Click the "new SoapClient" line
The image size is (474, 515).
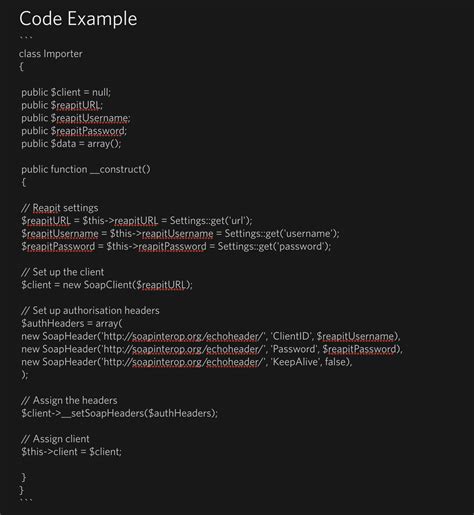[x=107, y=285]
